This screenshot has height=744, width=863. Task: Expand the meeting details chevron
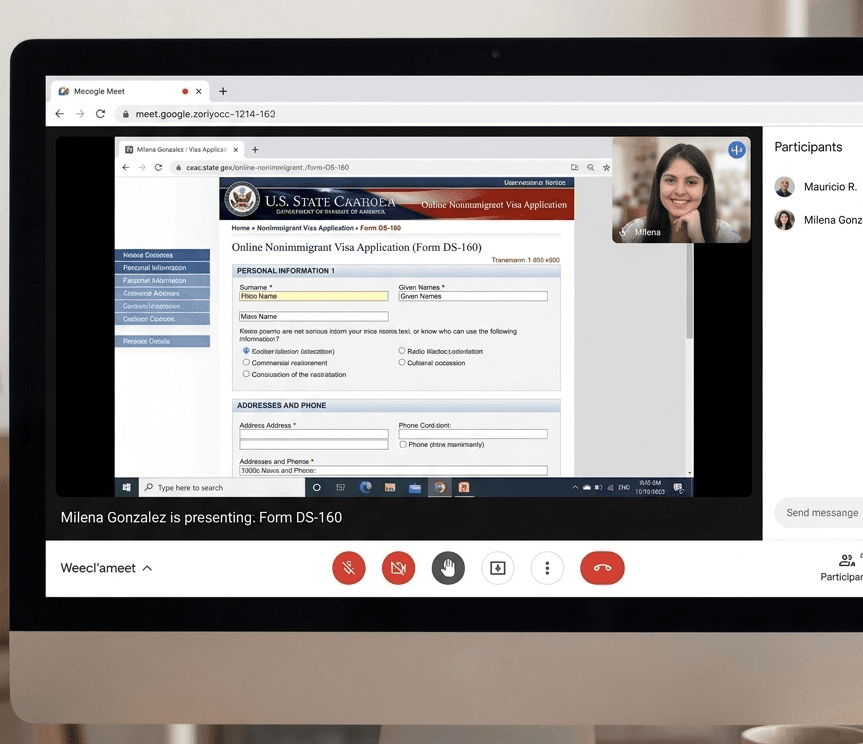point(148,568)
